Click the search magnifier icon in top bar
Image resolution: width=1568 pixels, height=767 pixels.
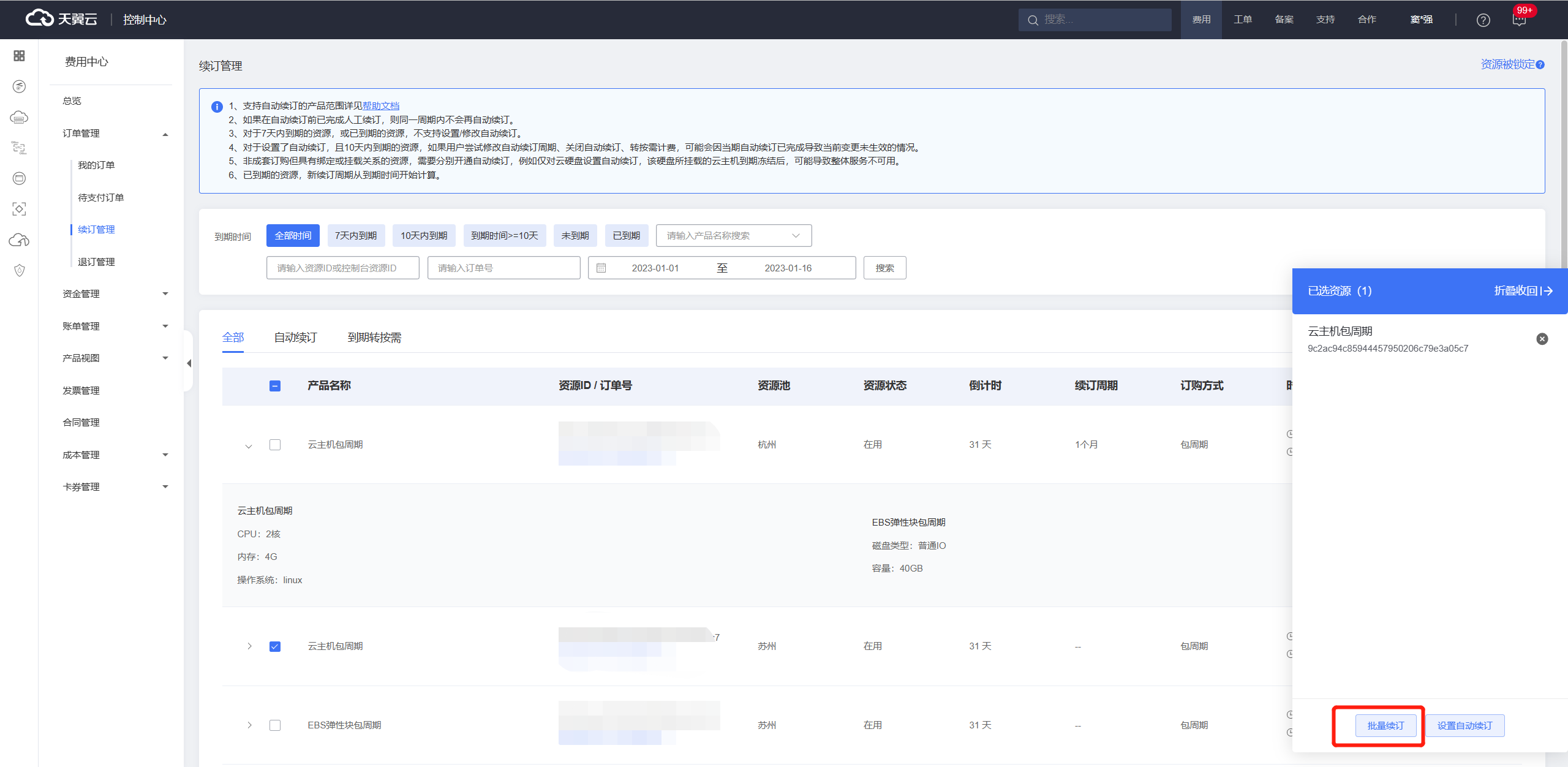point(1033,20)
